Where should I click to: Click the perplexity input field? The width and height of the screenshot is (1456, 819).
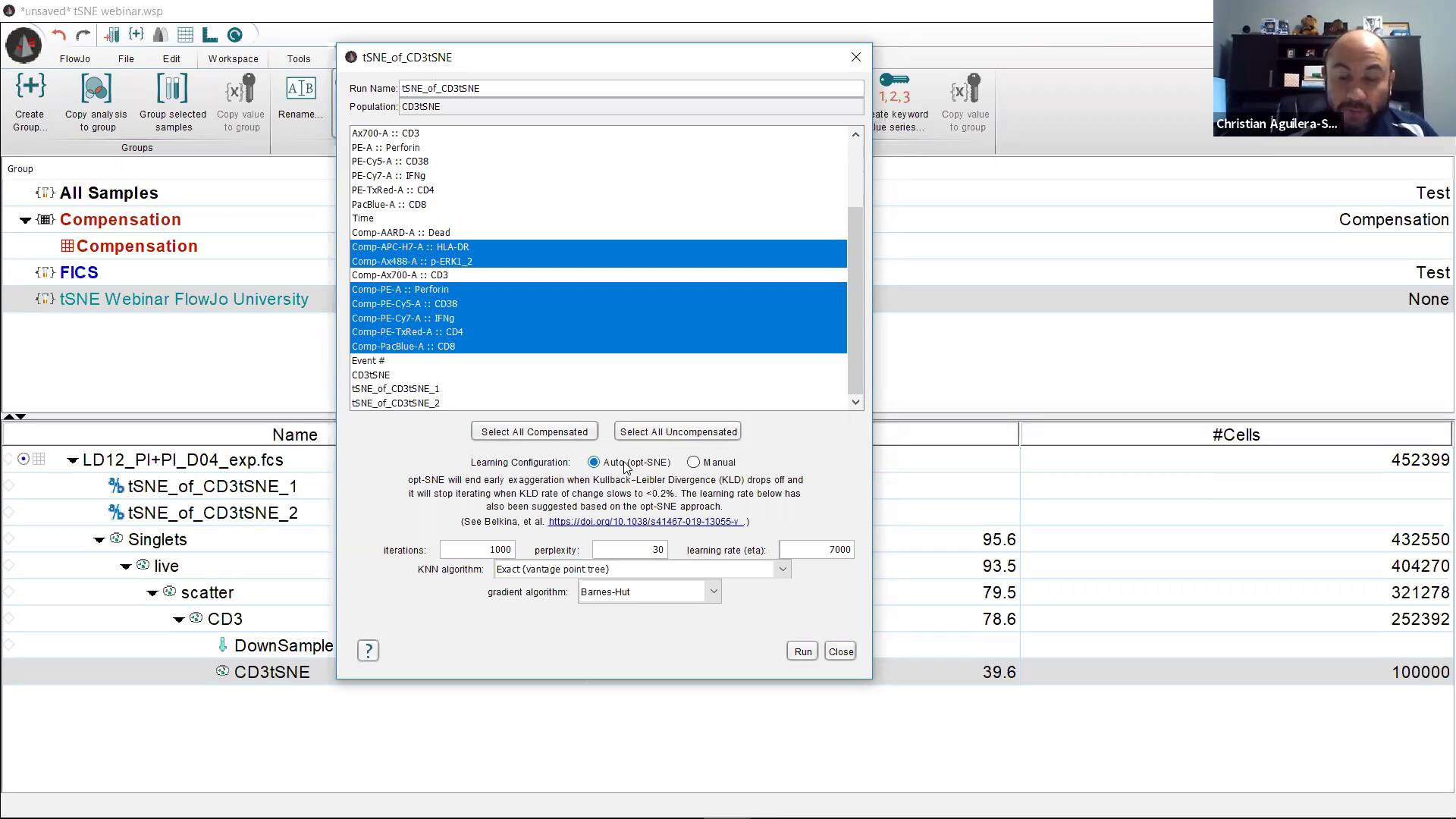coord(629,549)
